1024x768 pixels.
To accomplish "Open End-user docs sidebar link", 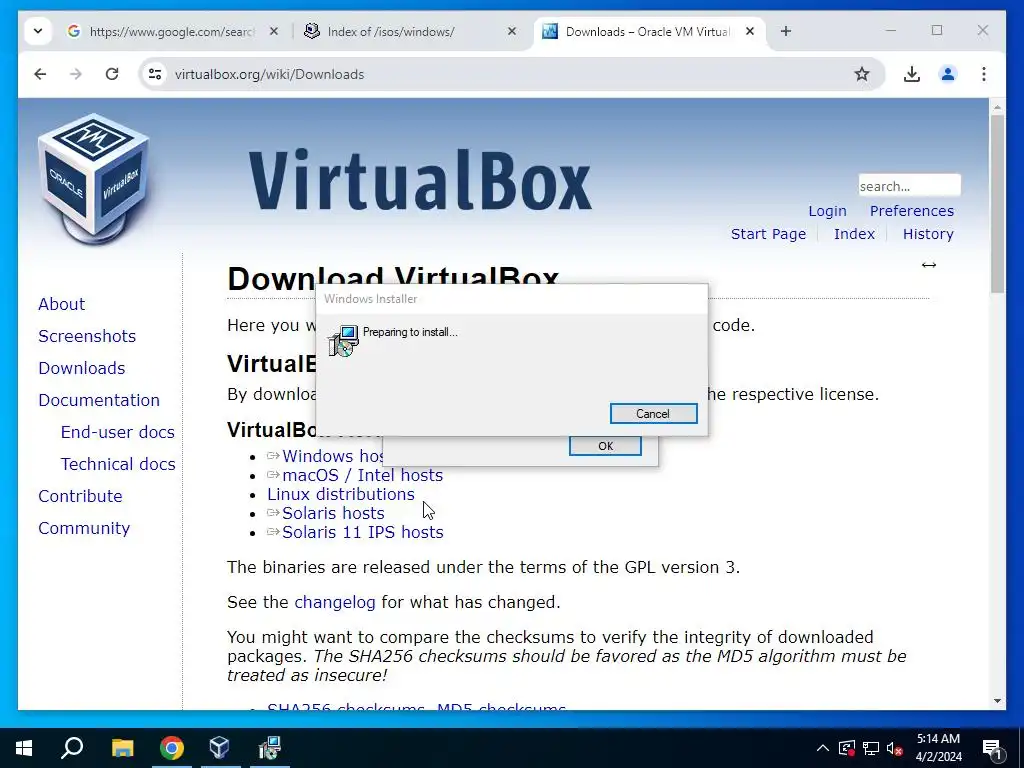I will point(118,432).
